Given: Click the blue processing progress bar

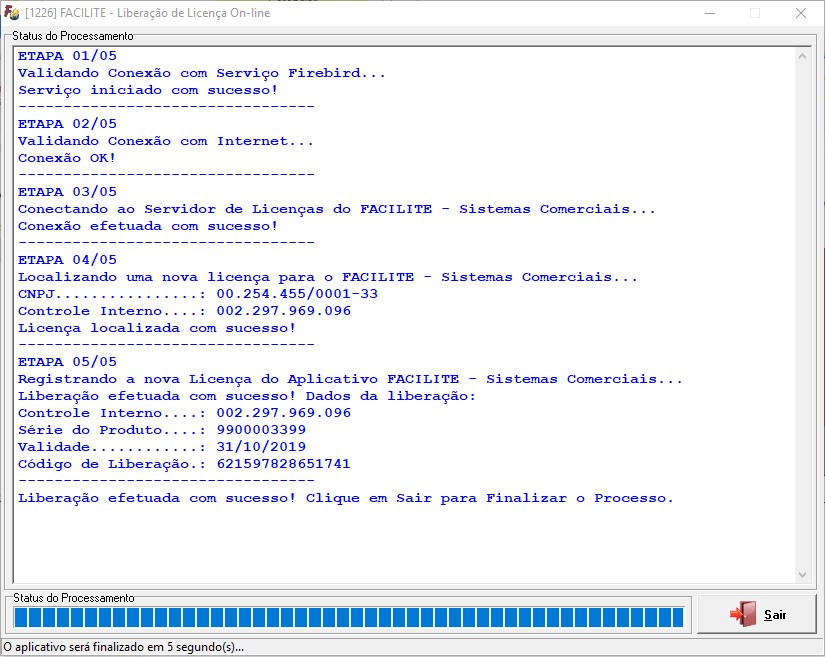Looking at the screenshot, I should pos(349,617).
